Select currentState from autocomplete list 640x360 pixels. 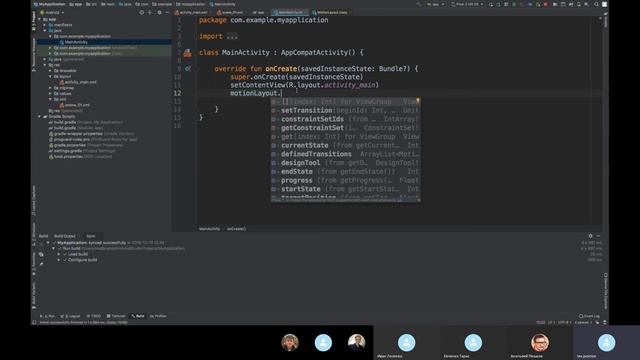(345, 145)
